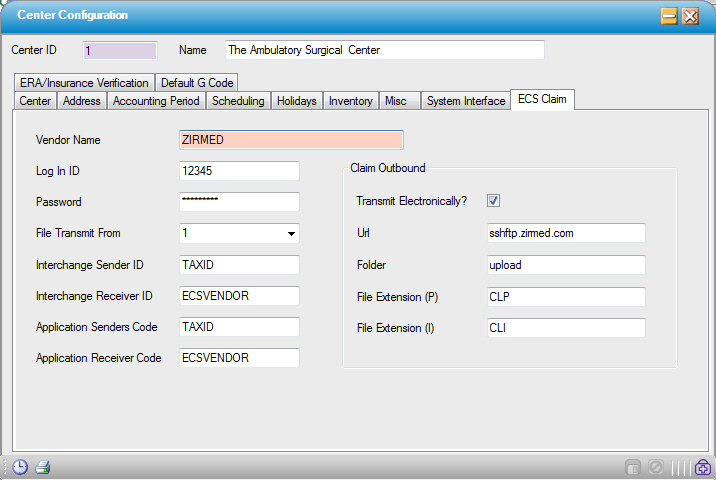
Task: Select the Folder field showing upload
Action: 564,265
